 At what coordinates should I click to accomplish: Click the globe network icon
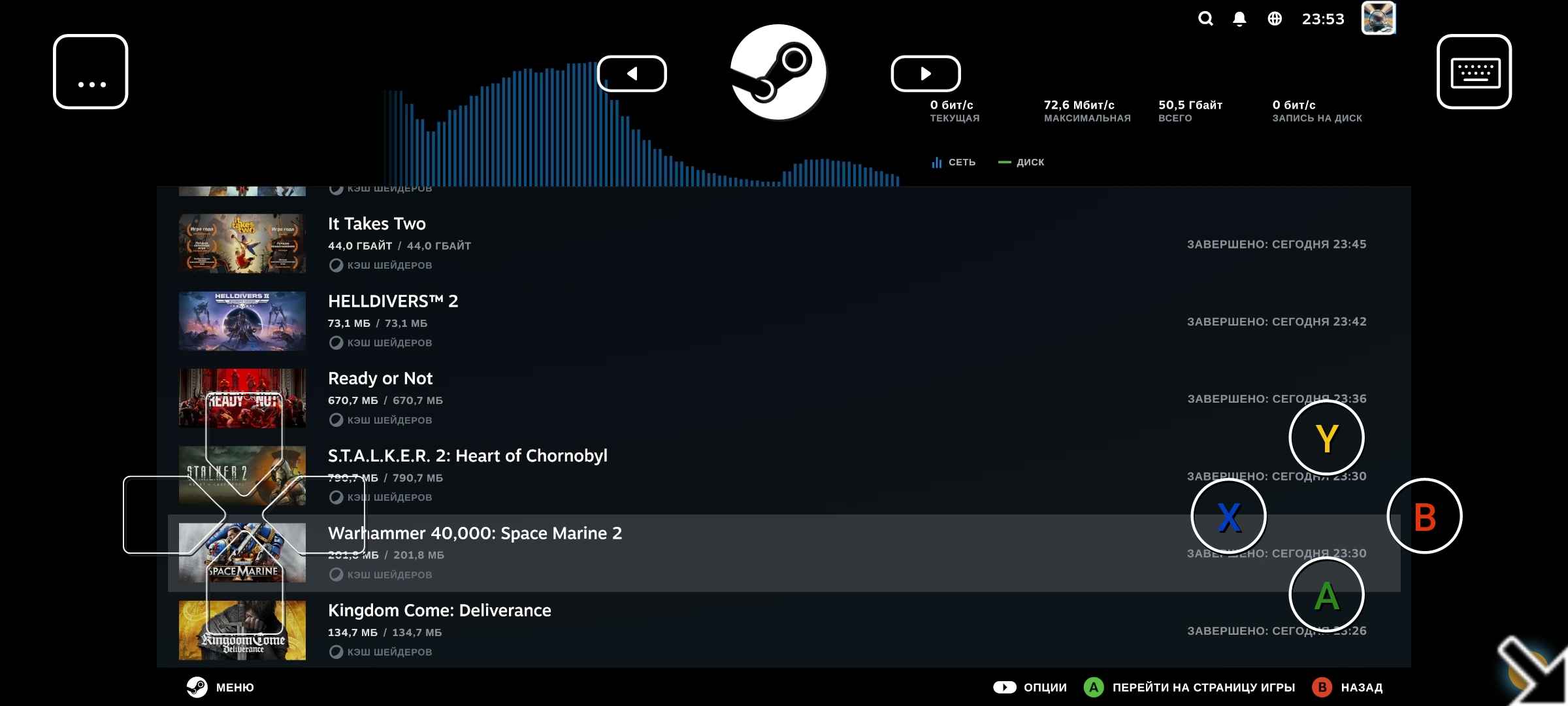tap(1275, 19)
